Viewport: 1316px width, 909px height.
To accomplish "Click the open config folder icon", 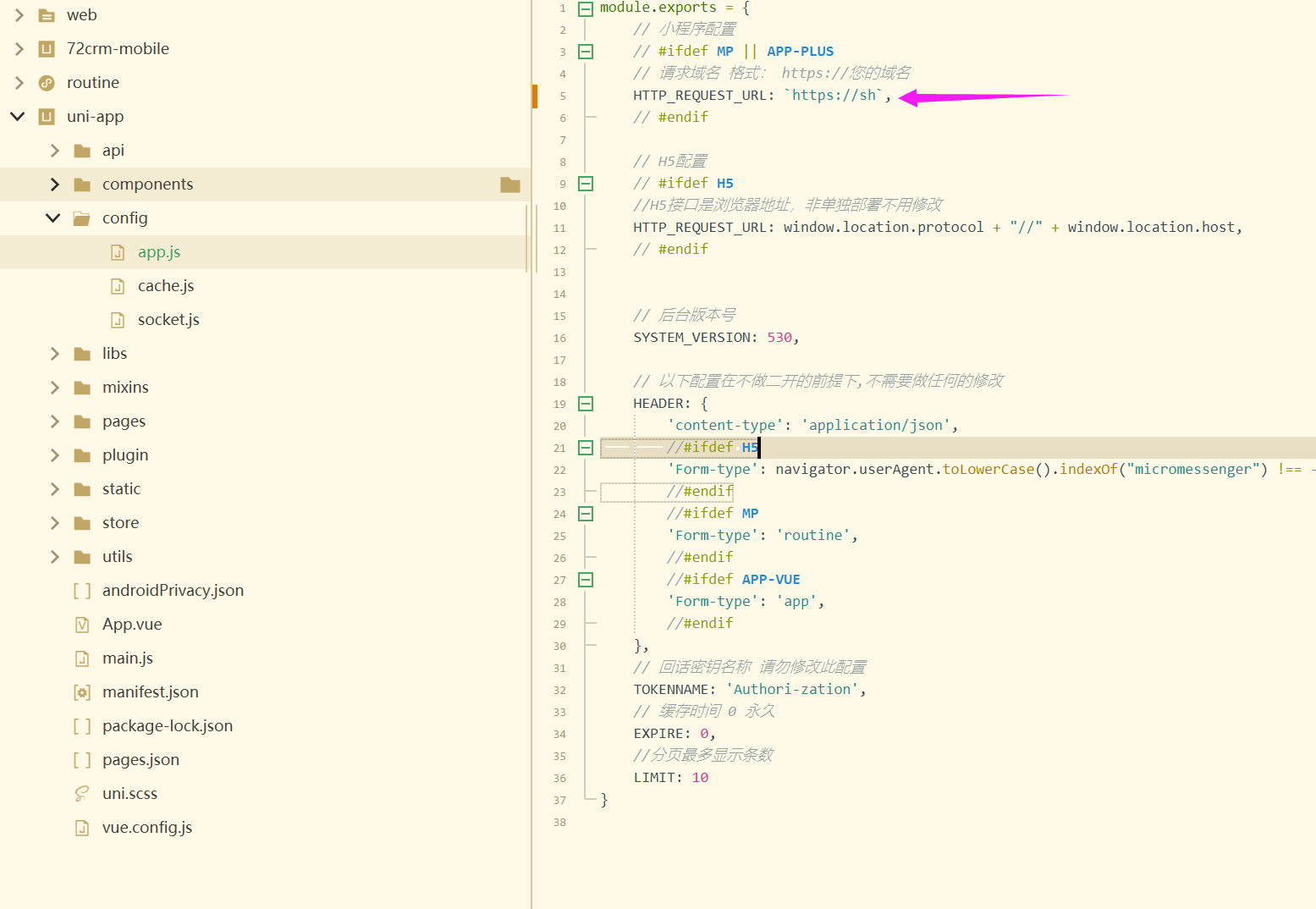I will pos(82,218).
